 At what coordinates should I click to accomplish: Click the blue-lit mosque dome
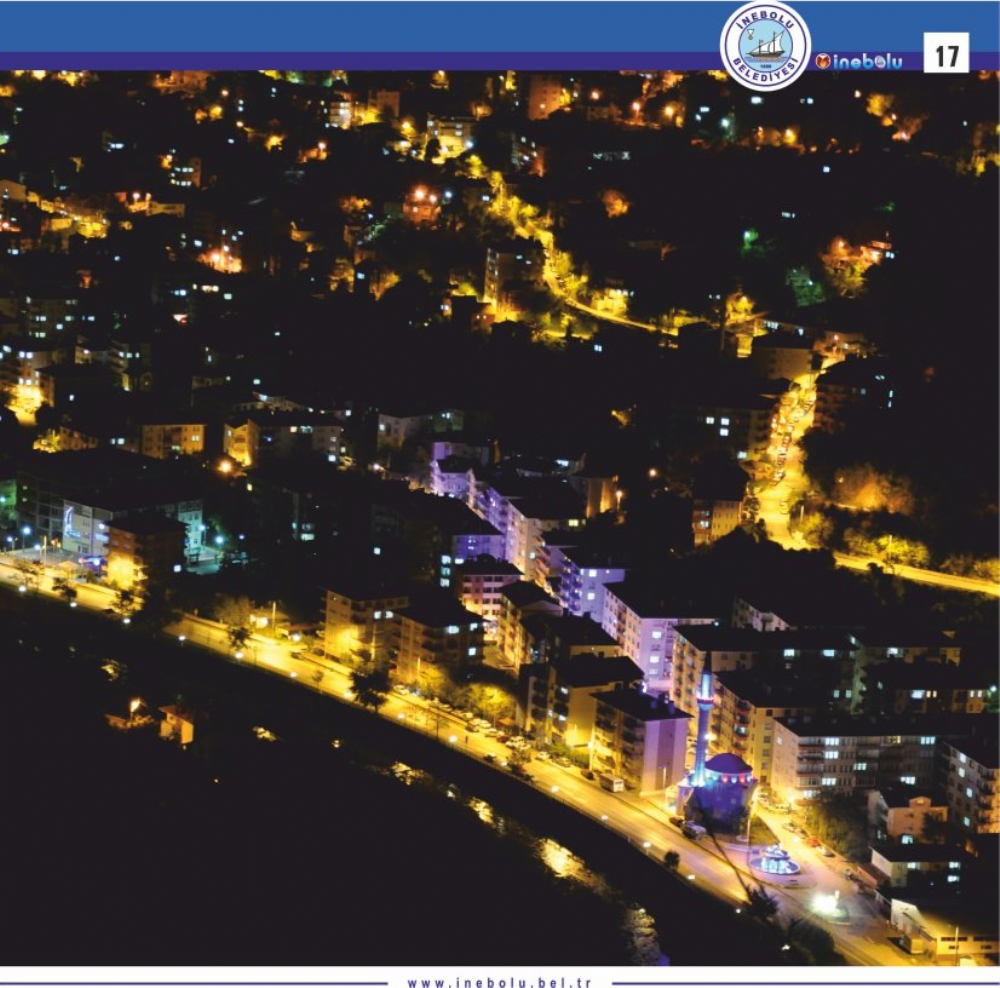tap(728, 766)
